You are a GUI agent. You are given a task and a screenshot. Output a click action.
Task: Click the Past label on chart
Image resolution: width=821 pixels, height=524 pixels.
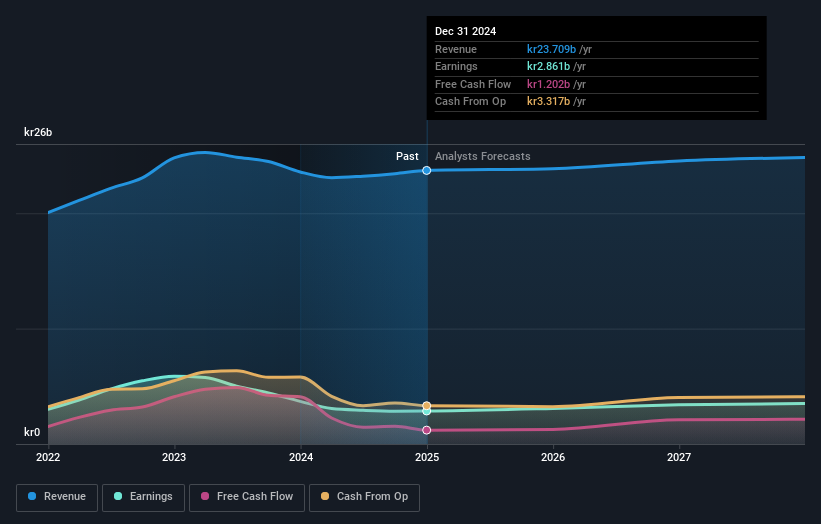(407, 156)
